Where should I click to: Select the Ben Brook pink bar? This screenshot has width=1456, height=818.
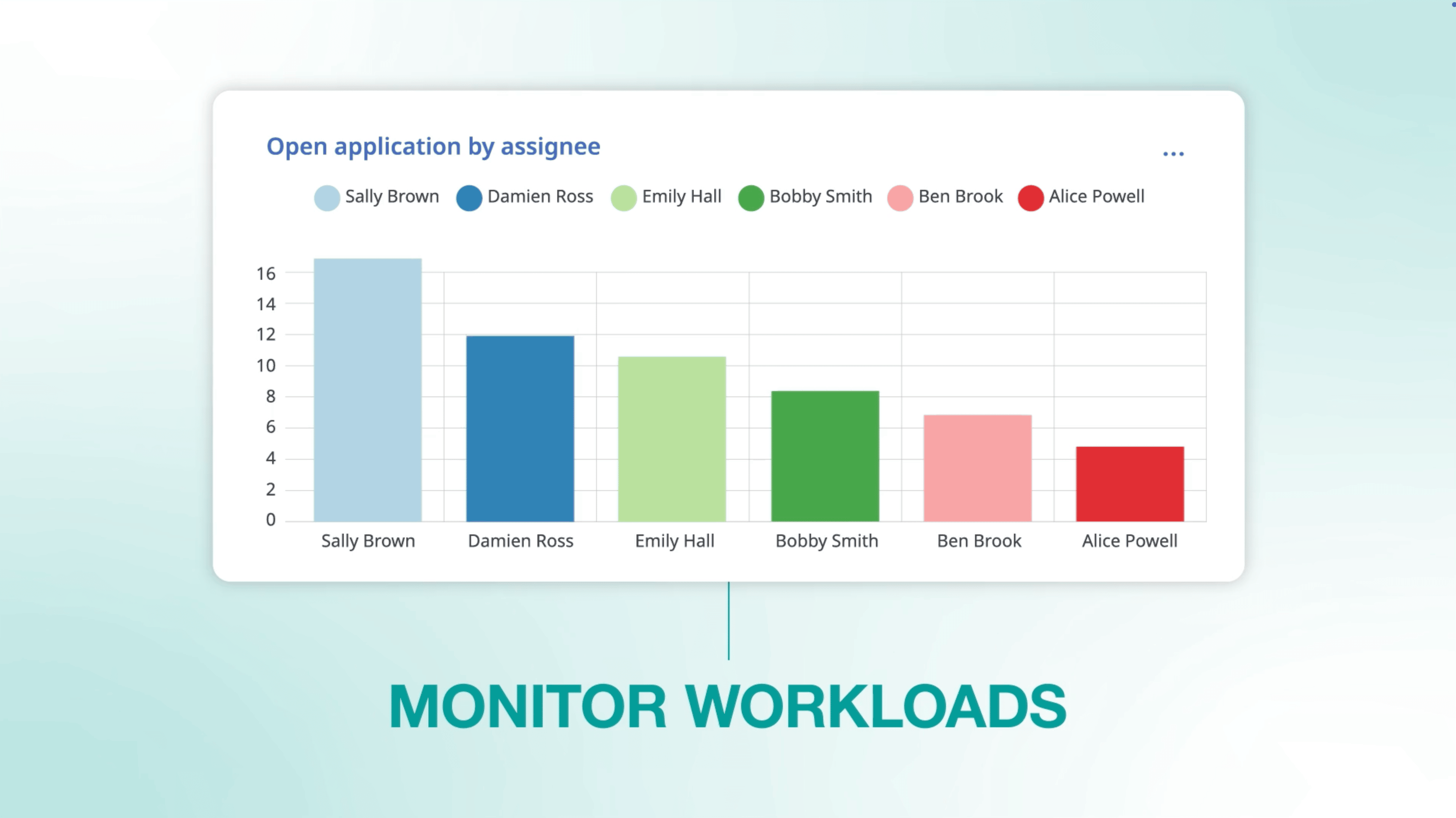tap(977, 468)
